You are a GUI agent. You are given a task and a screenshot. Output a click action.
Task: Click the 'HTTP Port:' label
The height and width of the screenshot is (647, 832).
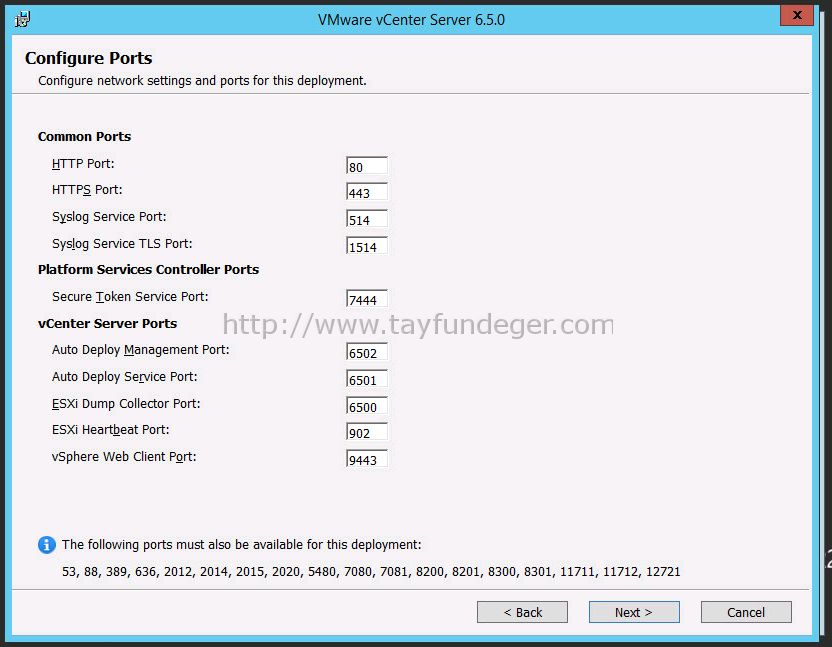[x=83, y=163]
